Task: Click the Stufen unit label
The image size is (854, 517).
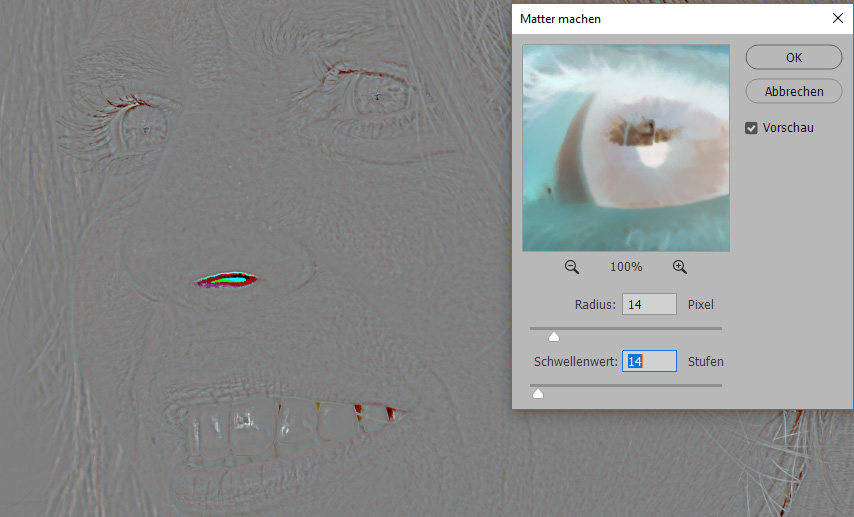Action: pos(705,361)
